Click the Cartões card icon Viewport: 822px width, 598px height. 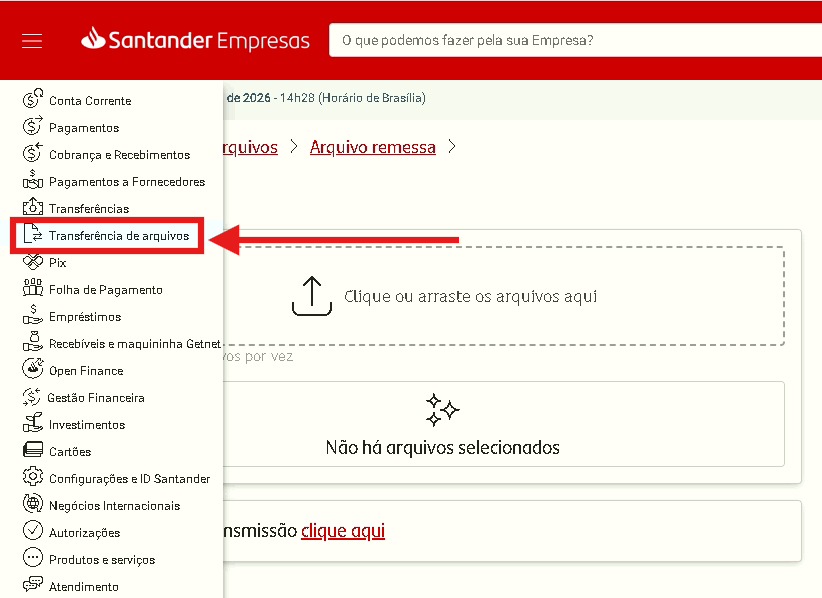33,450
